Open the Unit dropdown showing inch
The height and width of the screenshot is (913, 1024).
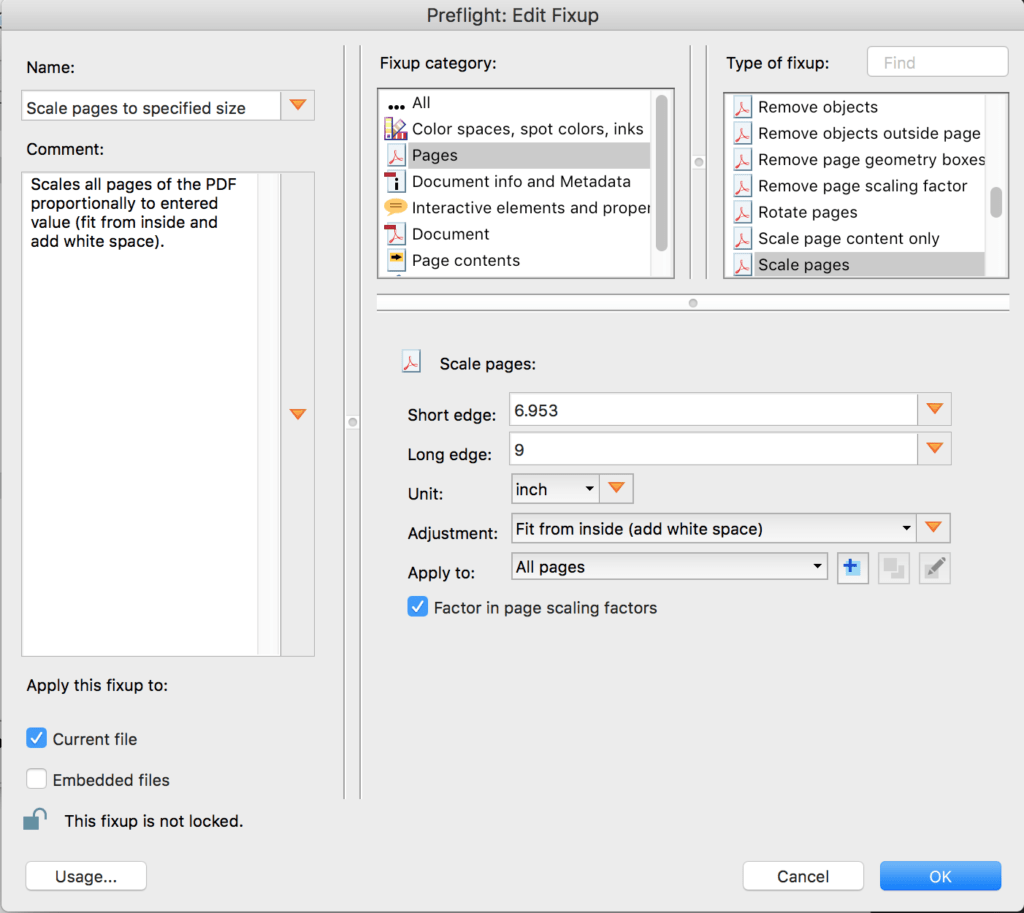pos(554,489)
